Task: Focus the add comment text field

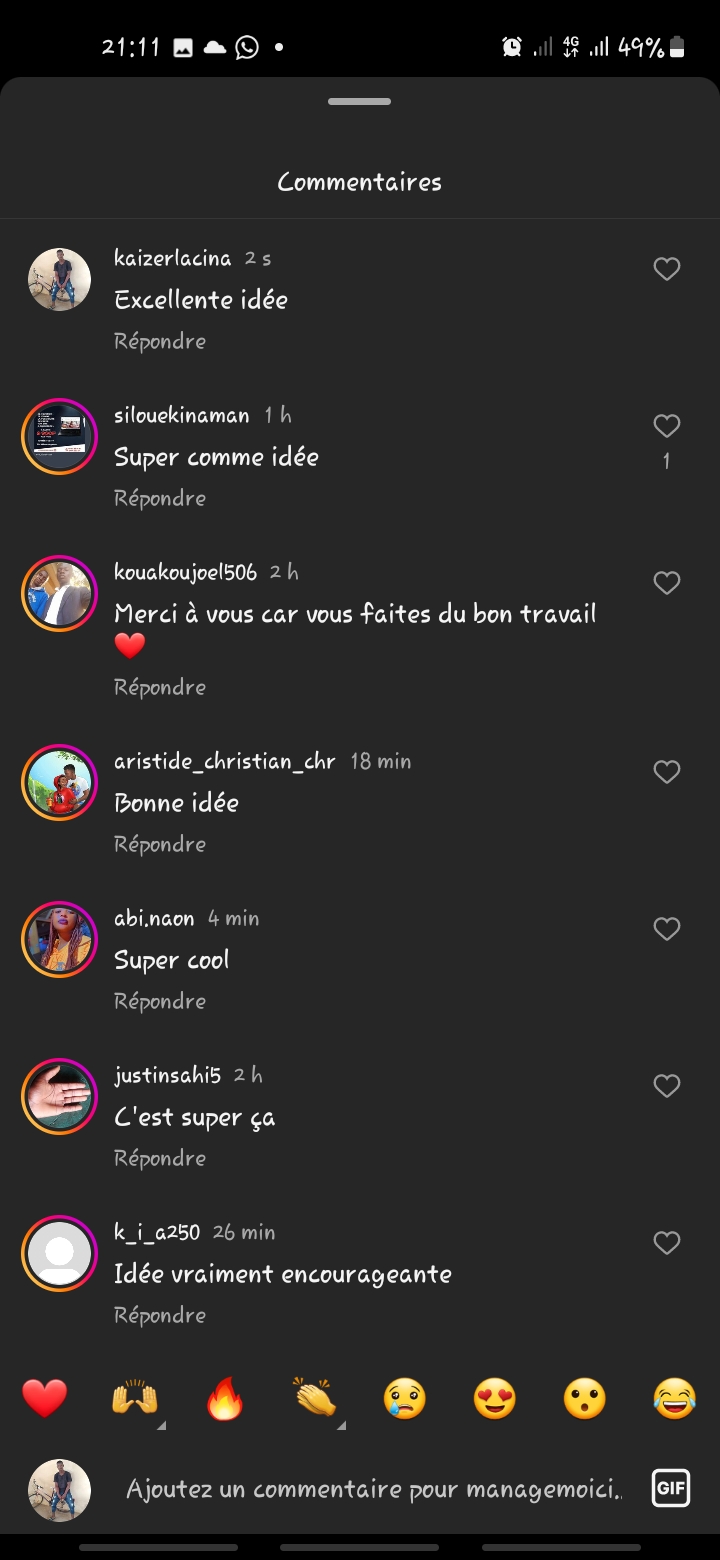Action: (x=372, y=1489)
